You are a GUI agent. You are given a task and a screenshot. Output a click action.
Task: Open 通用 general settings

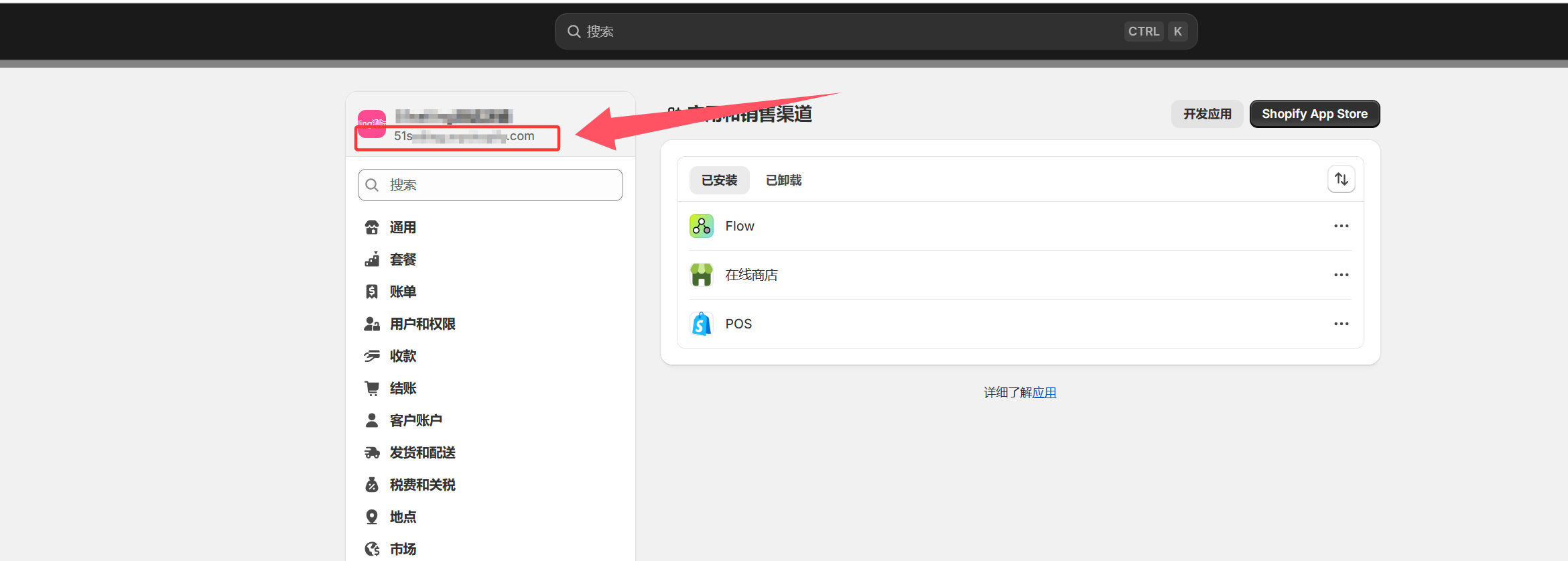tap(402, 228)
